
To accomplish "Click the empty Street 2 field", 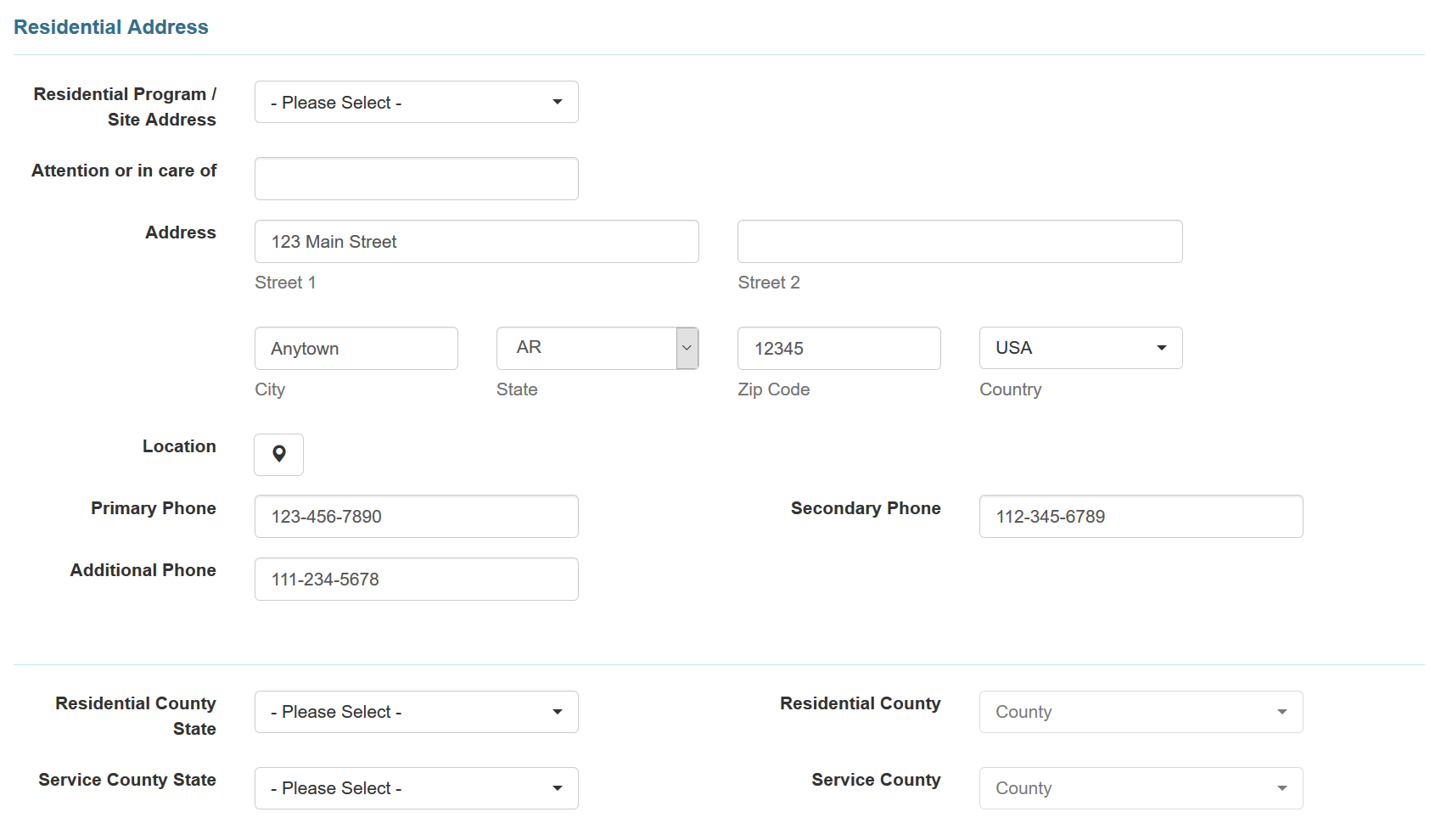I will click(x=959, y=242).
